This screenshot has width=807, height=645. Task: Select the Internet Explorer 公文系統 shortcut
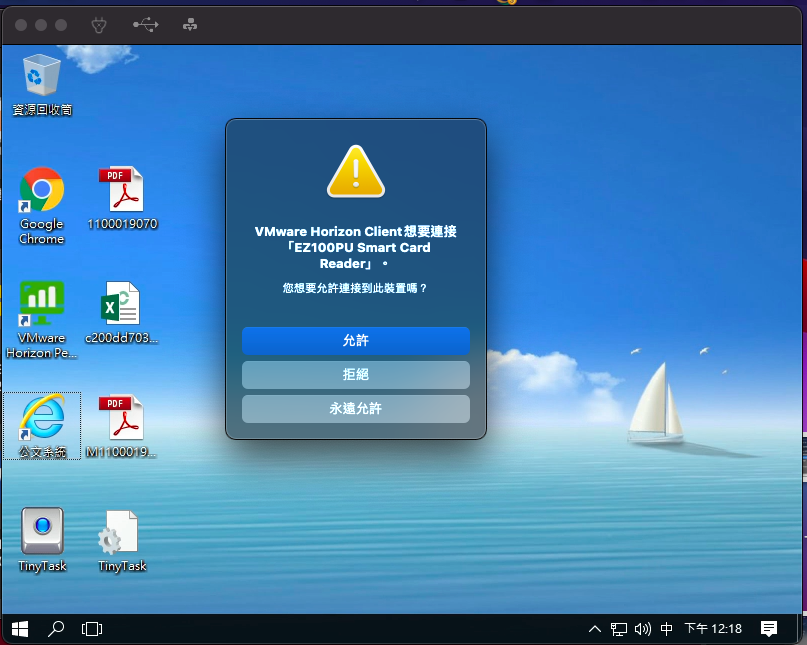tap(42, 426)
